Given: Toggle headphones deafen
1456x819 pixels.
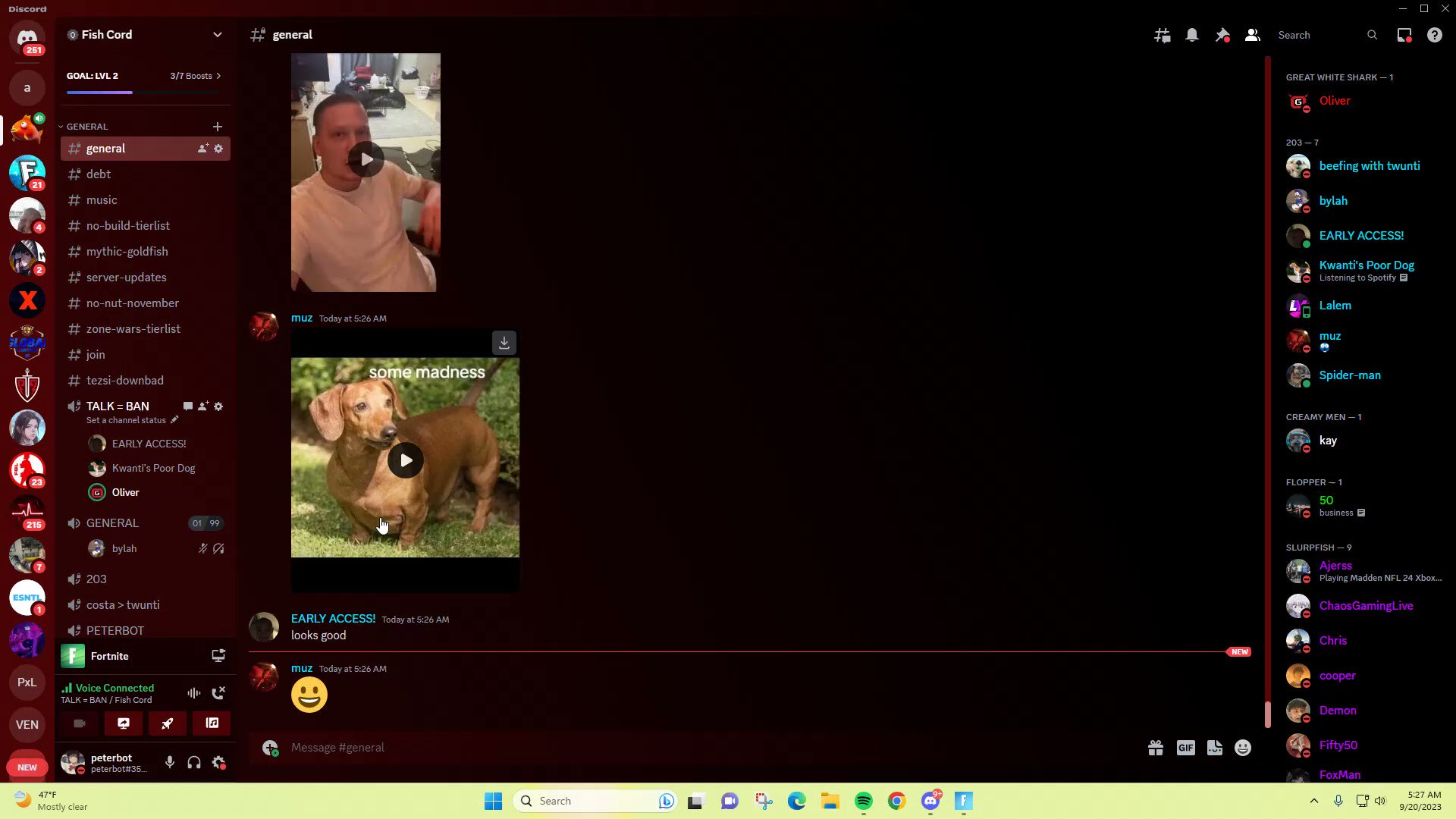Looking at the screenshot, I should click(194, 762).
